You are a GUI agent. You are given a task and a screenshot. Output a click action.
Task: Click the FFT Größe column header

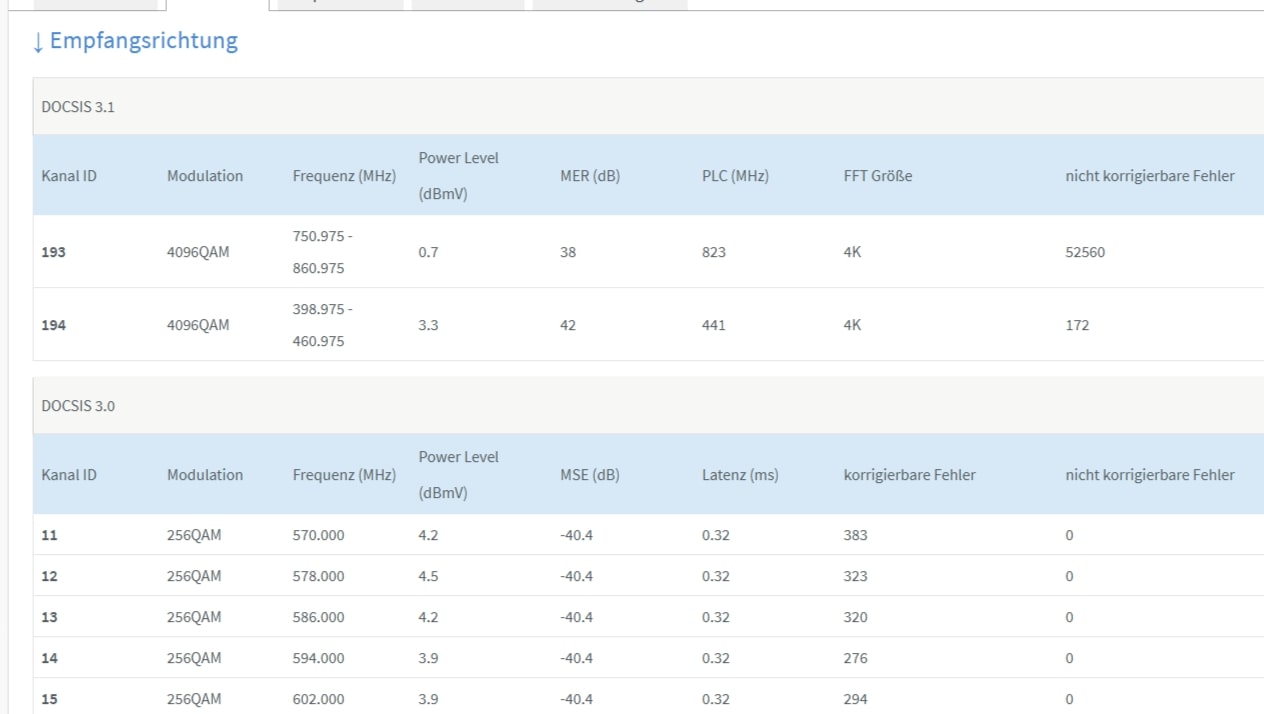tap(878, 176)
